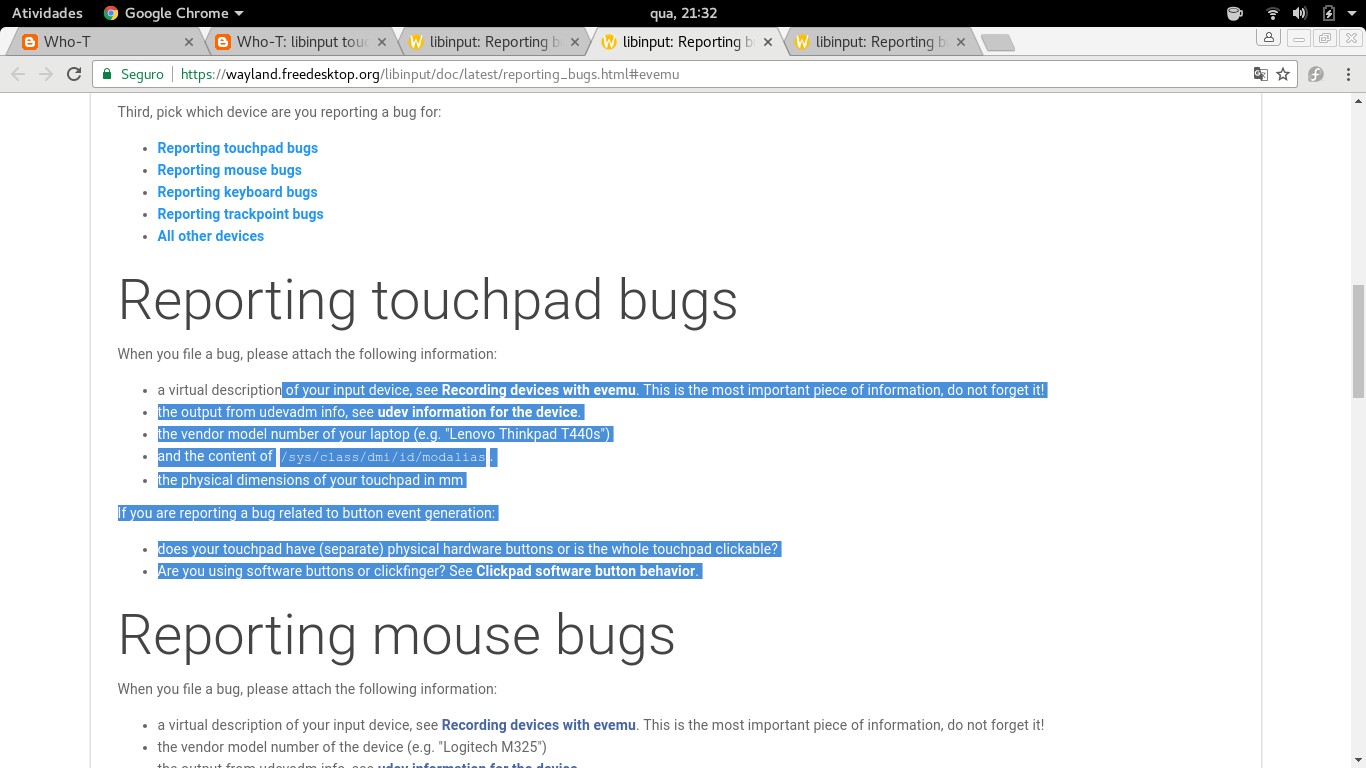Screen dimensions: 1366x768
Task: Click the caffeine coffee cup icon
Action: click(1234, 13)
